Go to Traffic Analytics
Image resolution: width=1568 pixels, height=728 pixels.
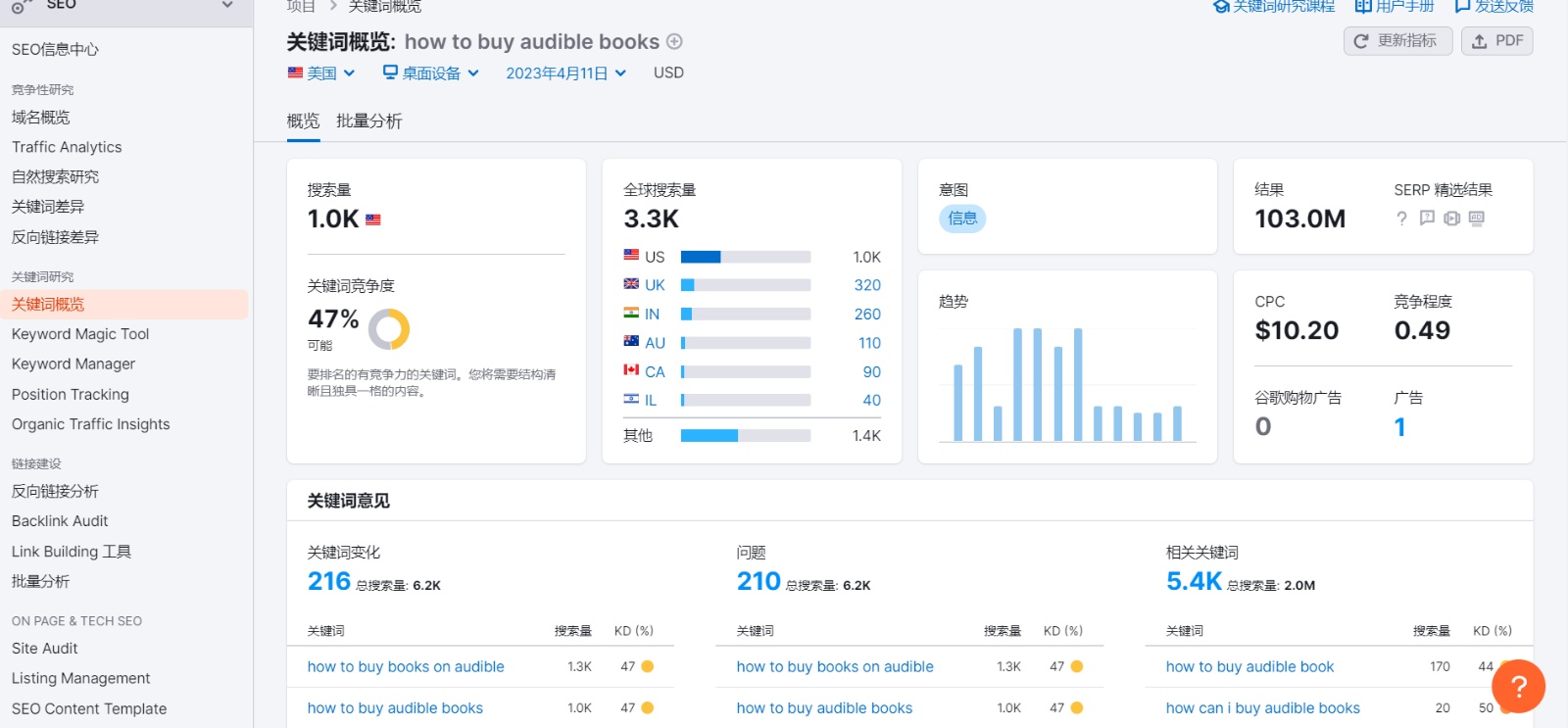67,147
